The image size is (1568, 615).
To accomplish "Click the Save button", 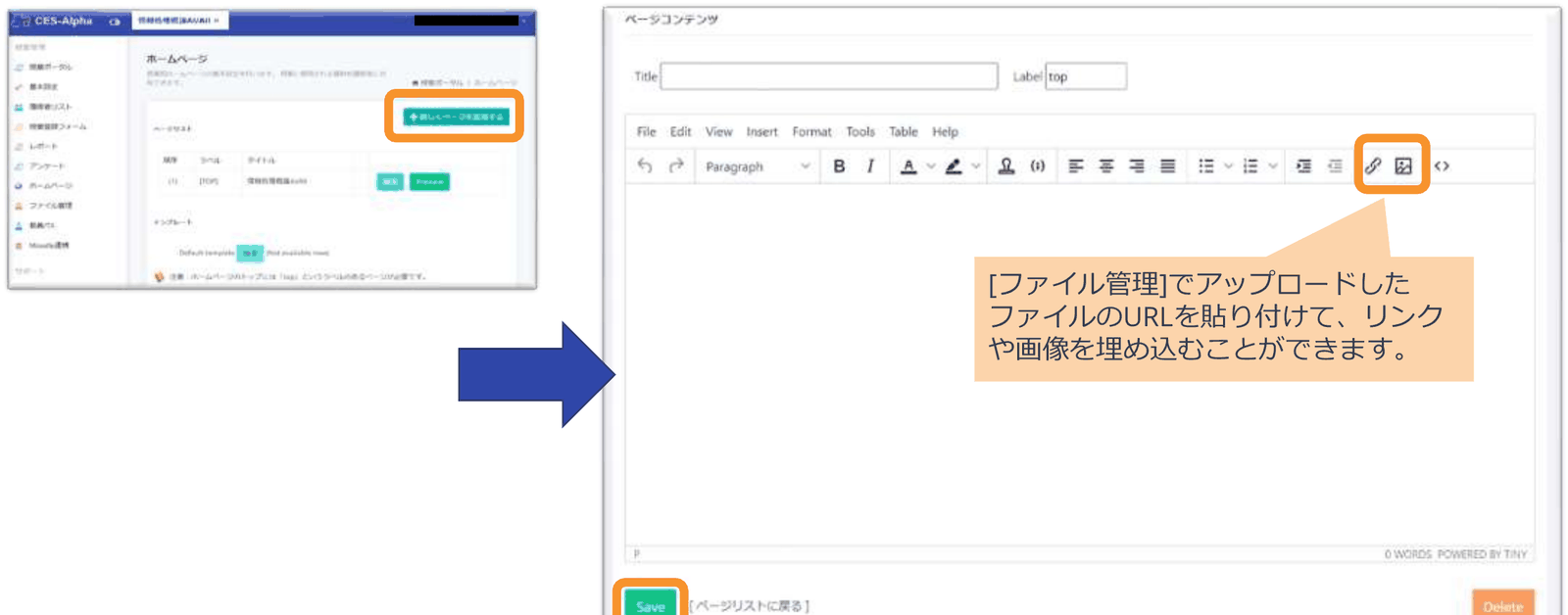I will point(651,604).
